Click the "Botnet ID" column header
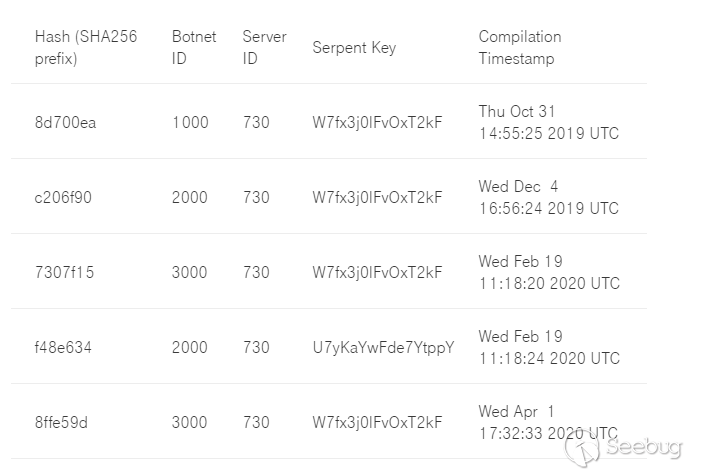The image size is (710, 475). click(194, 47)
